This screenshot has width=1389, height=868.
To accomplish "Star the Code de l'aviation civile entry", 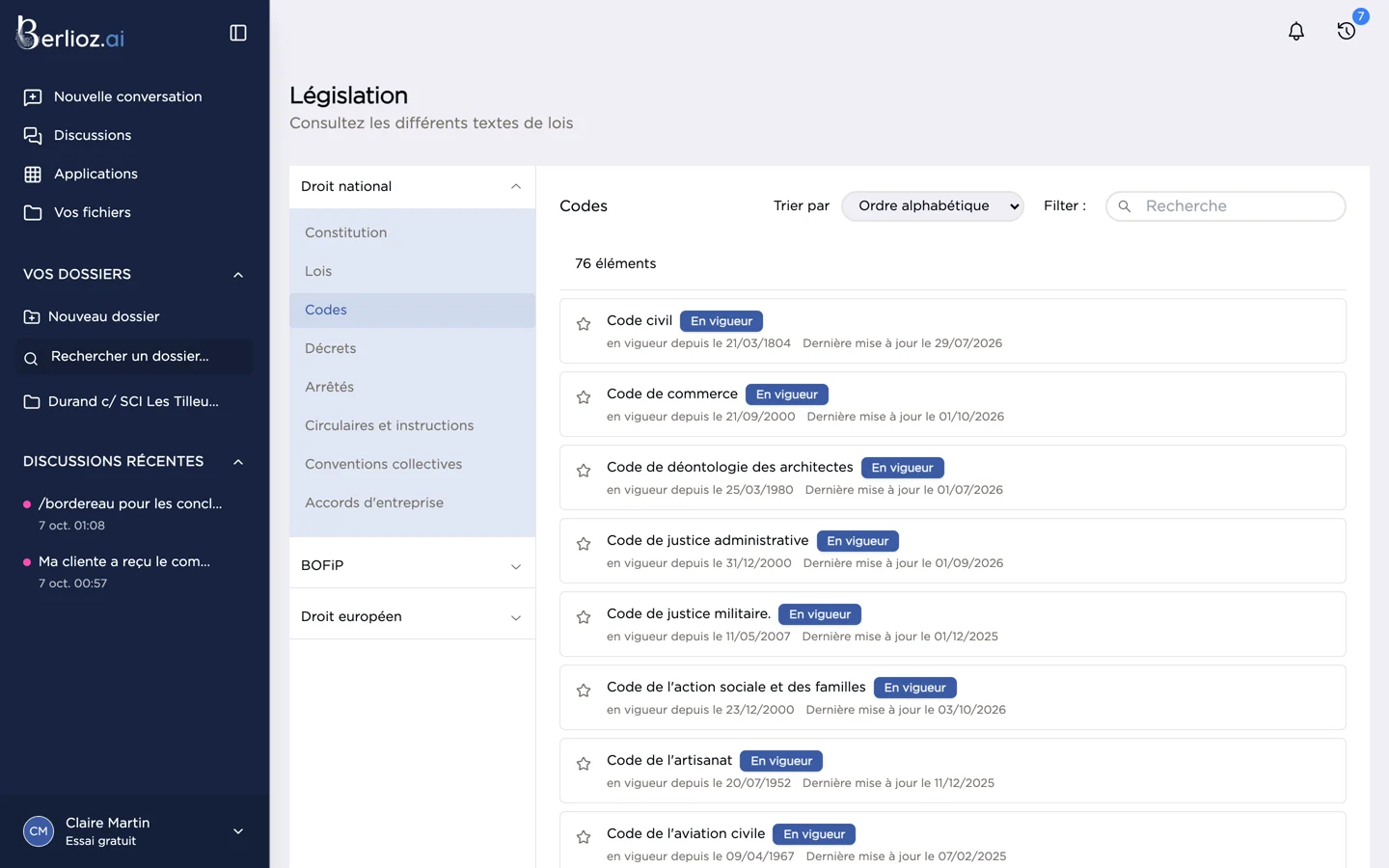I will tap(584, 837).
